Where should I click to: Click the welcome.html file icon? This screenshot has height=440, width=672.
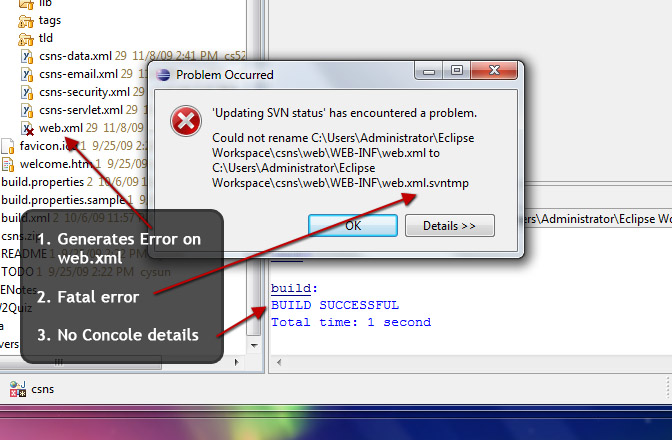pyautogui.click(x=8, y=164)
